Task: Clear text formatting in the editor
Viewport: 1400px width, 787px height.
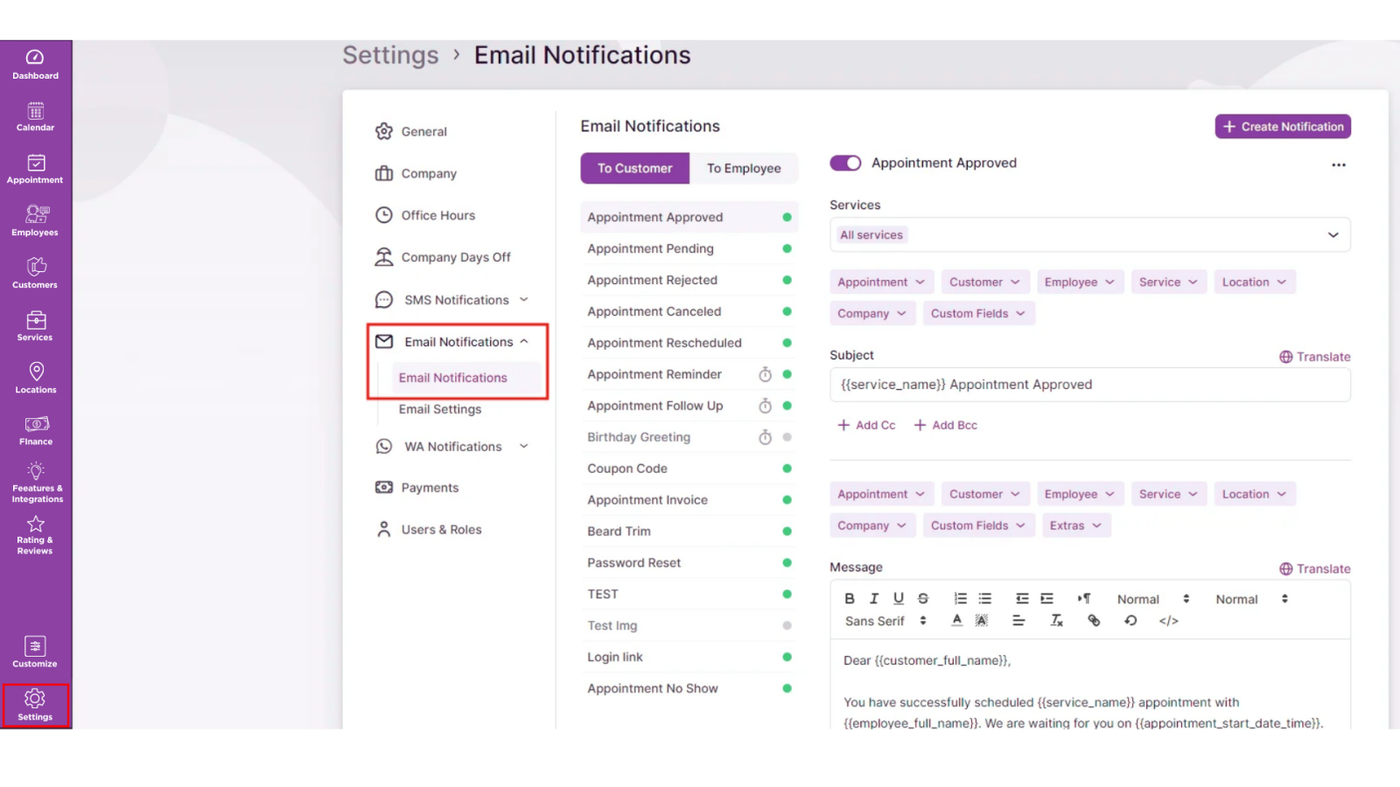Action: (1056, 621)
